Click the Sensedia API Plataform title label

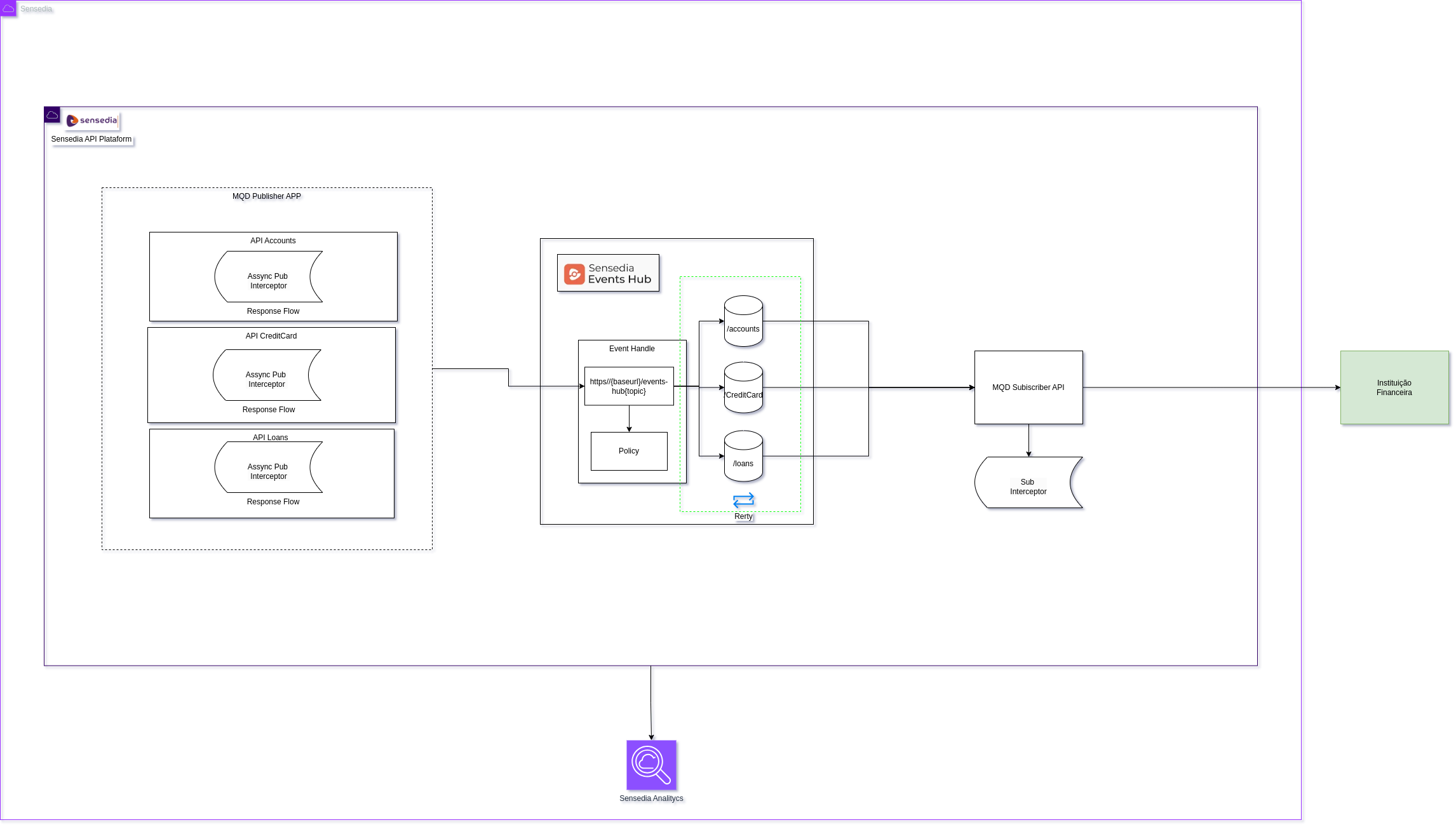click(91, 139)
